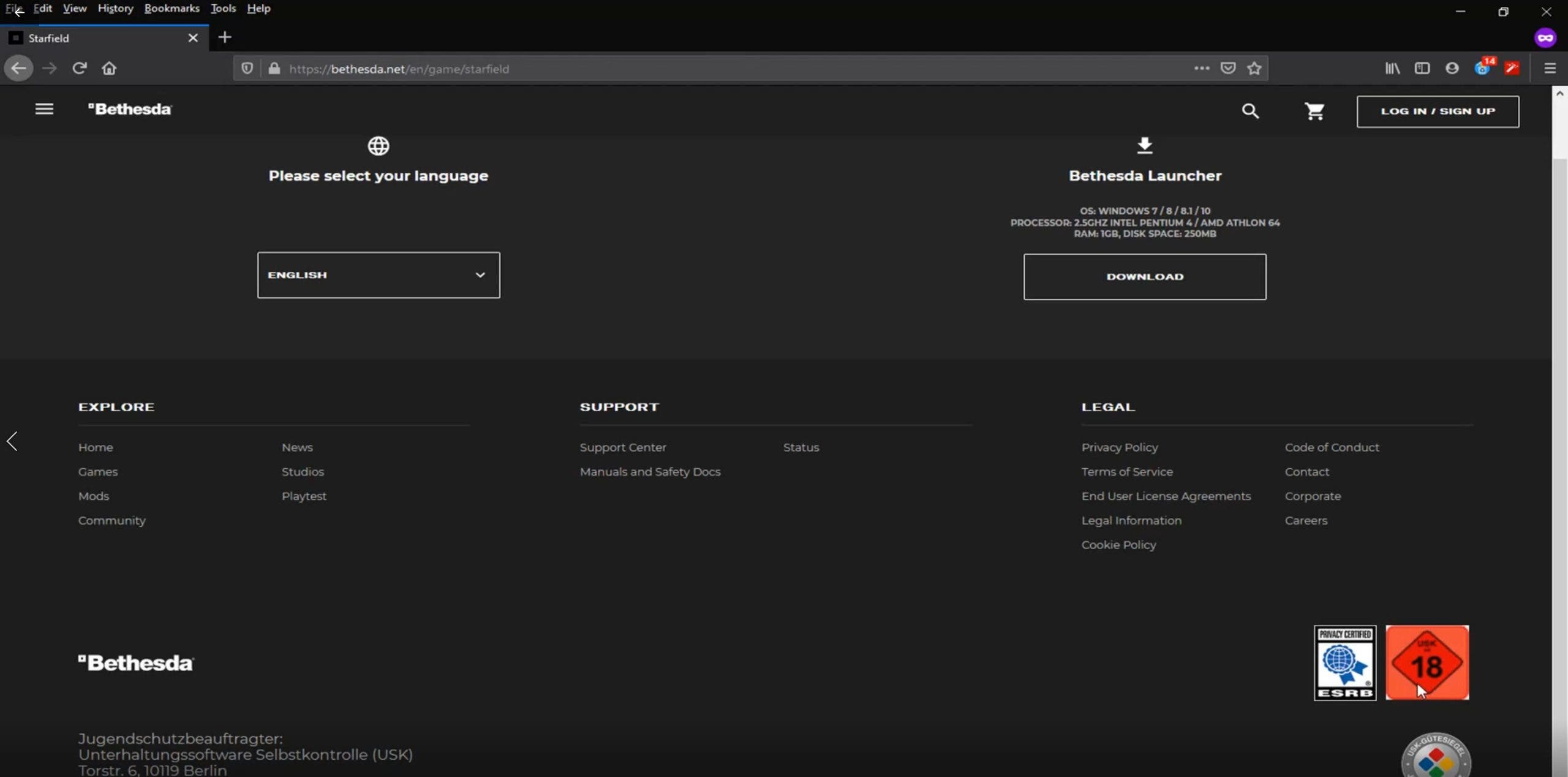1568x777 pixels.
Task: Expand the ENGLISH language dropdown
Action: coord(379,275)
